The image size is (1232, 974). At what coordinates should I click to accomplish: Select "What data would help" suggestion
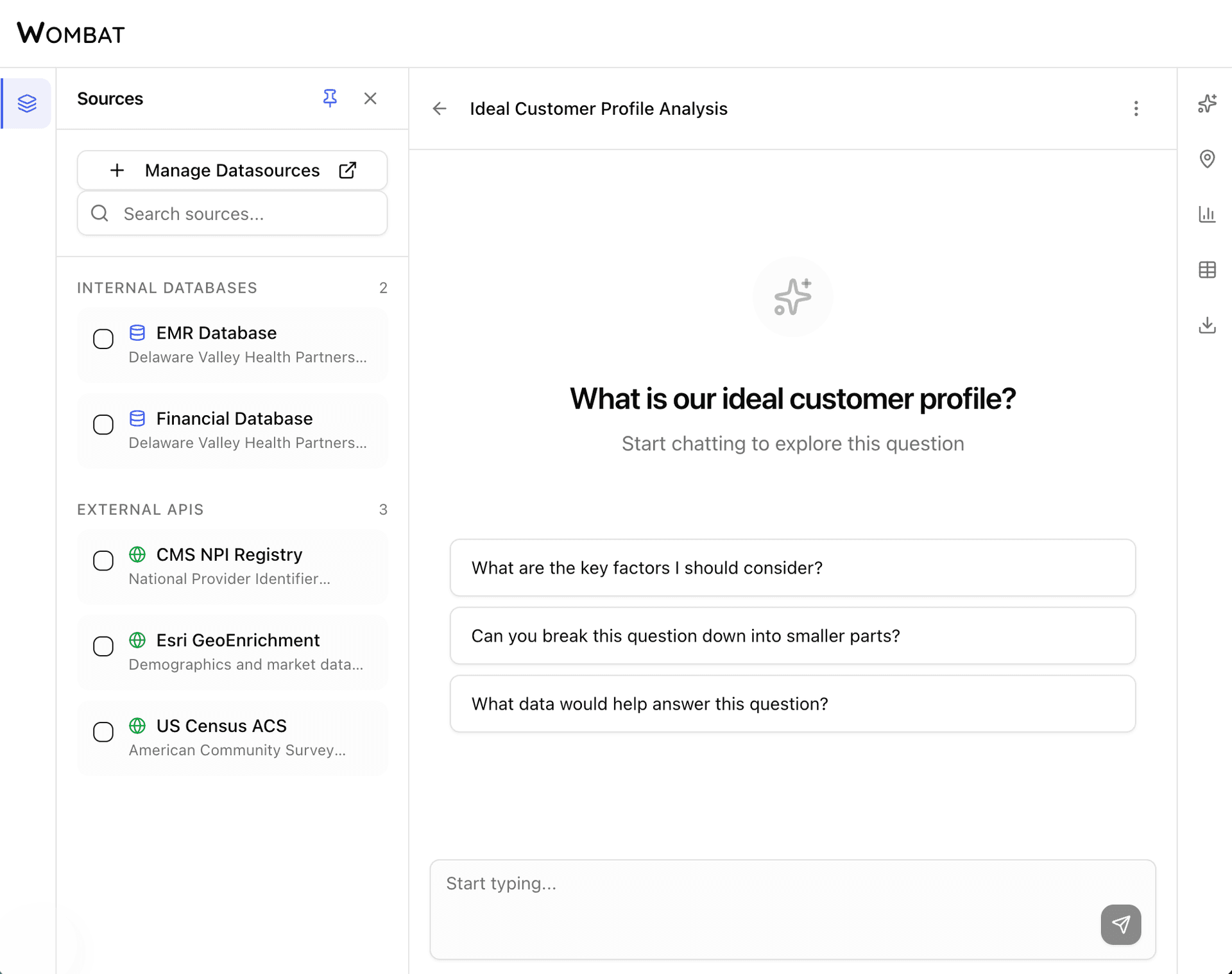792,704
